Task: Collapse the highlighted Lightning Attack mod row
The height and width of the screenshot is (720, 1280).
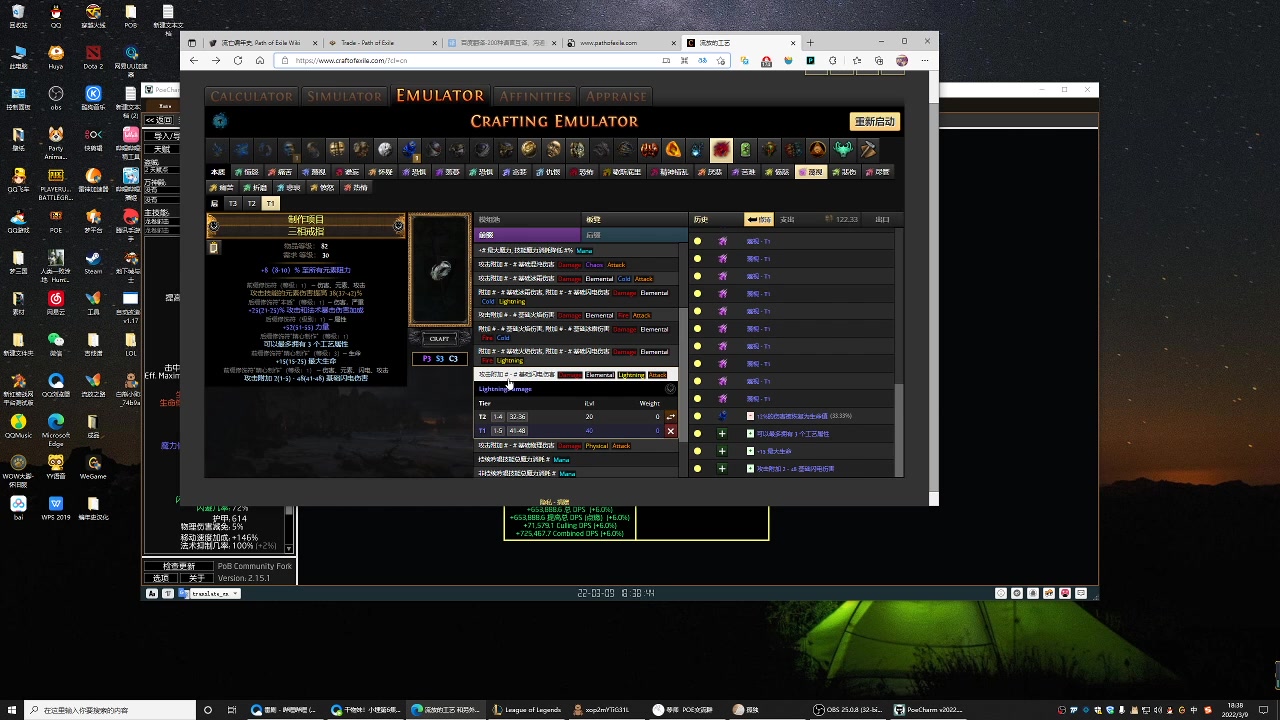Action: [x=576, y=375]
